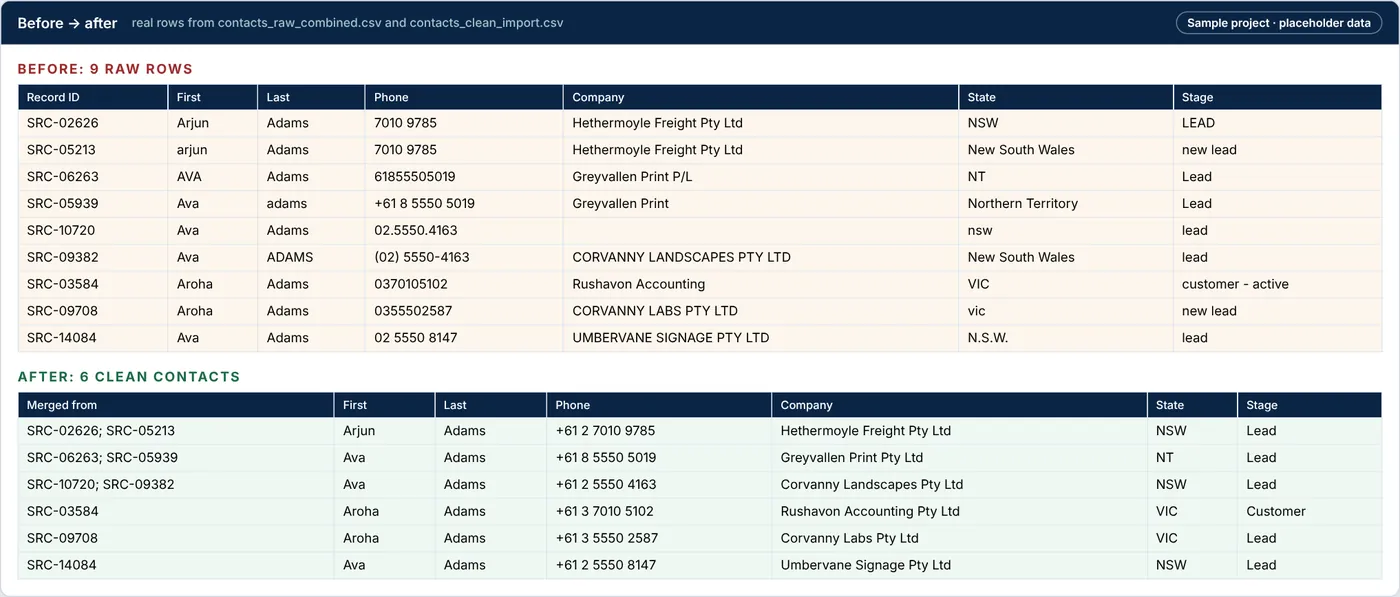Click the 'BEFORE: 9 RAW ROWS' heading
Screen dimensions: 1400x597
coord(105,69)
